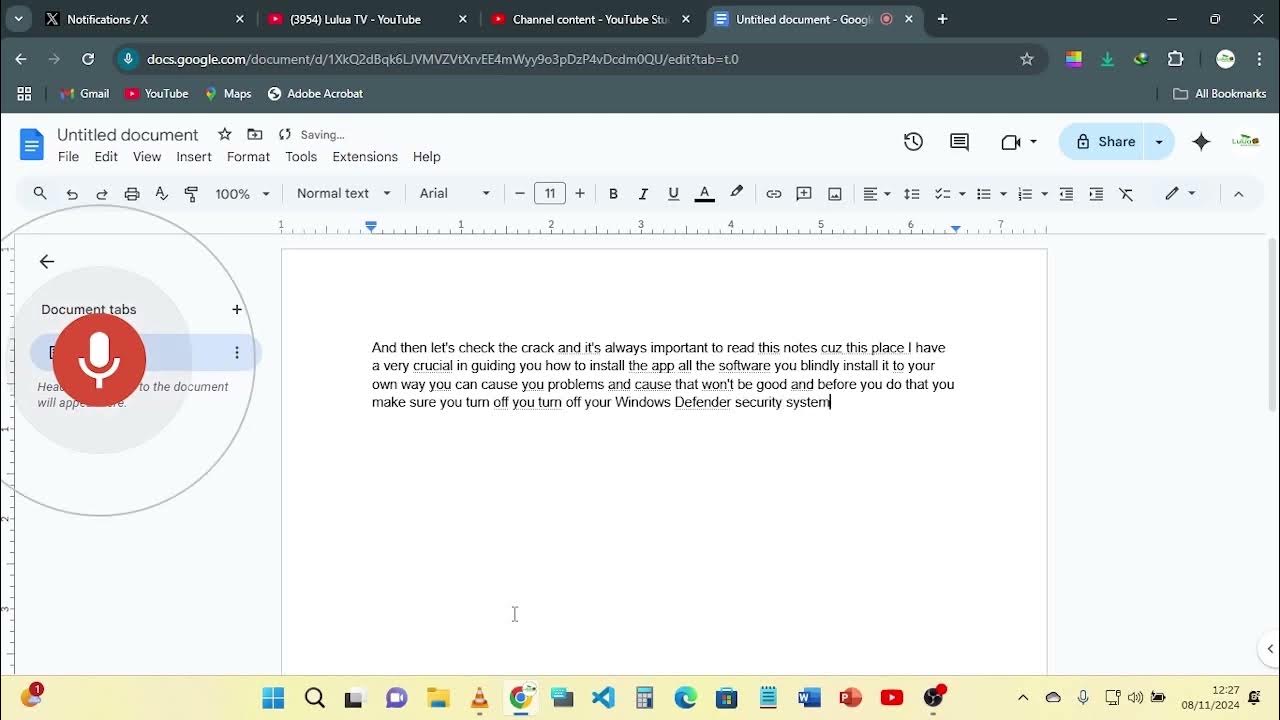Print the document
Viewport: 1280px width, 720px height.
132,194
